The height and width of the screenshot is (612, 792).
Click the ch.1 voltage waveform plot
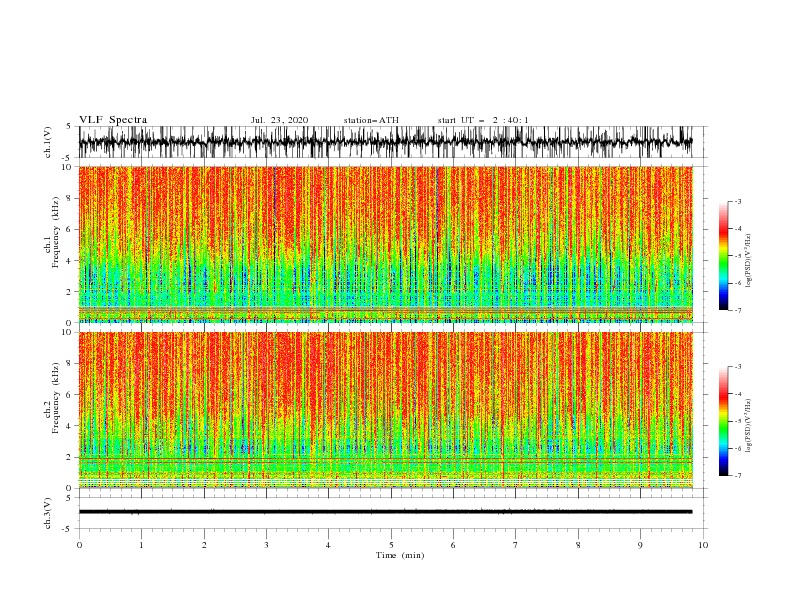[385, 142]
